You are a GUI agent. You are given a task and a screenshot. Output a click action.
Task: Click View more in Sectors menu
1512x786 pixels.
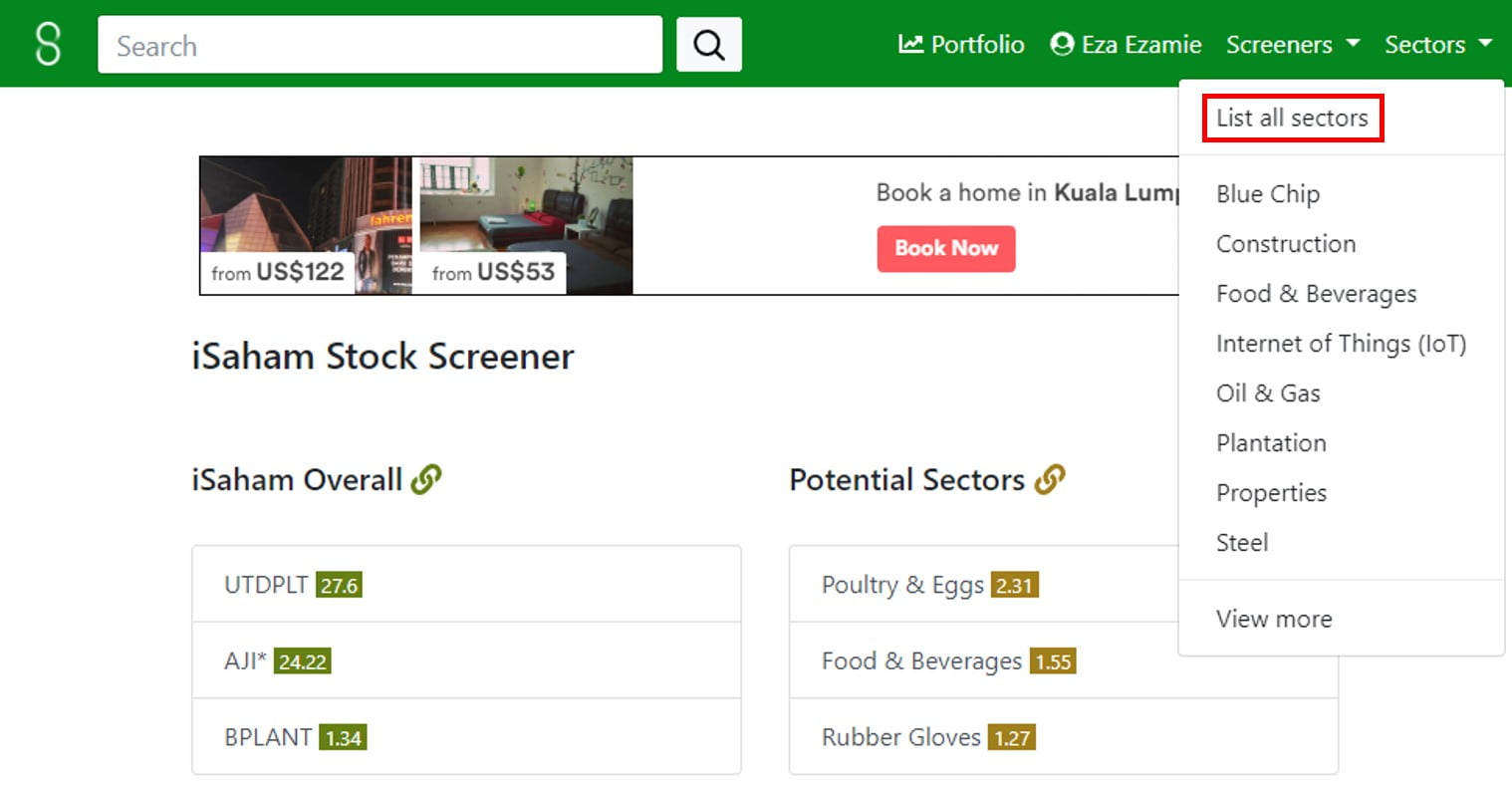pyautogui.click(x=1273, y=619)
